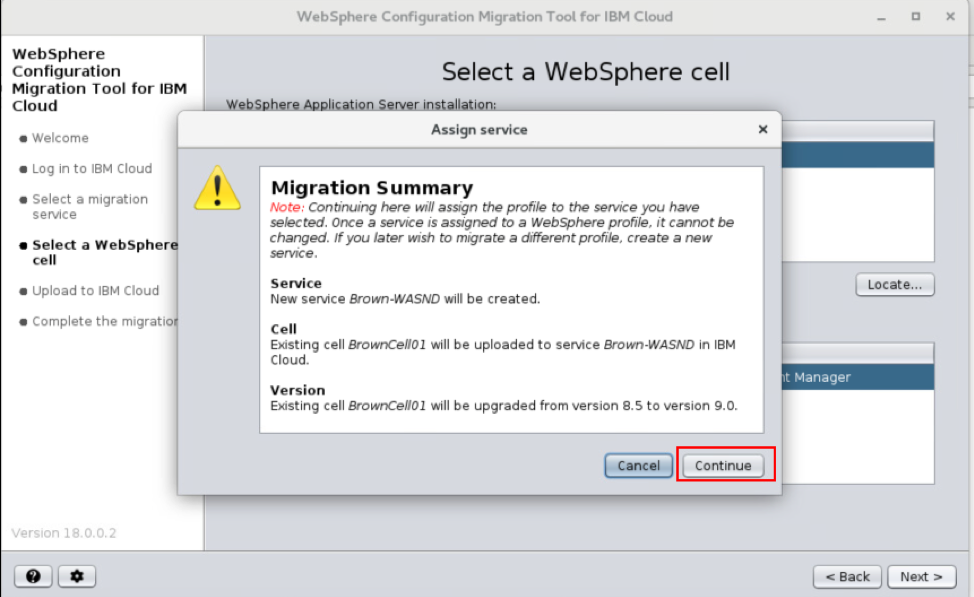Open the Select a migration service step
974x597 pixels.
pos(90,207)
